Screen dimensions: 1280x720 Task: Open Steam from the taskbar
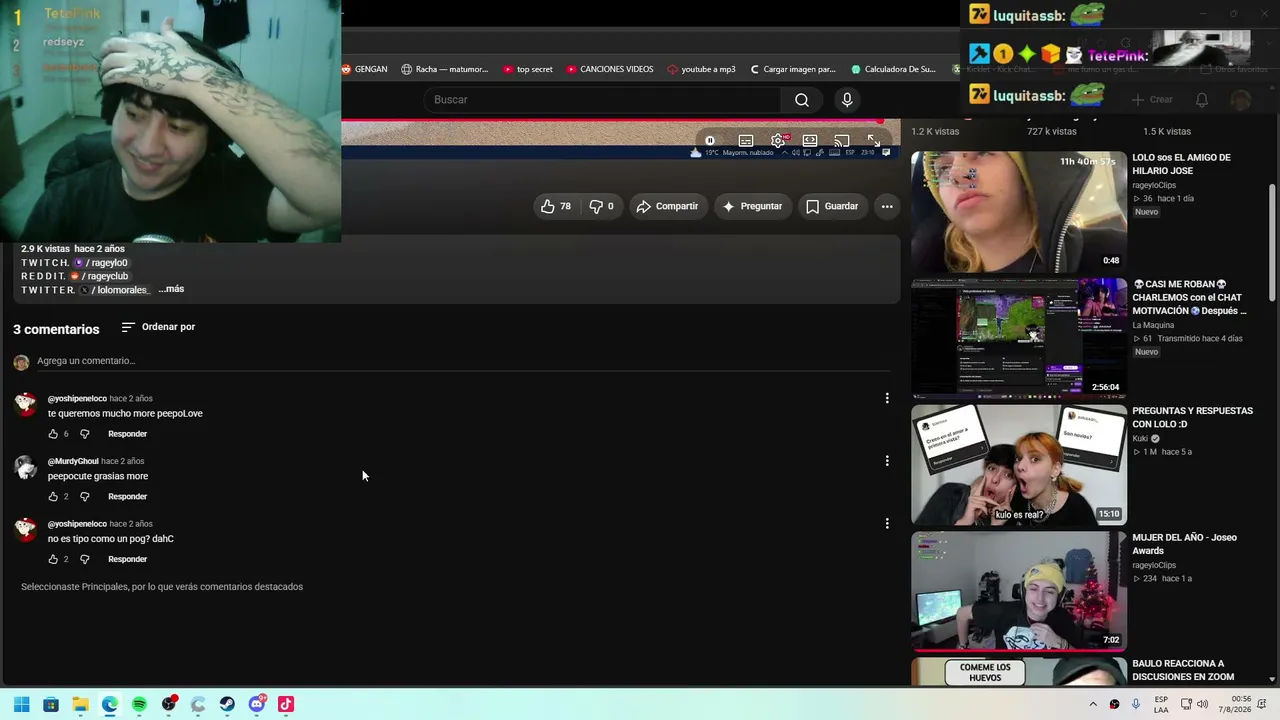click(227, 704)
